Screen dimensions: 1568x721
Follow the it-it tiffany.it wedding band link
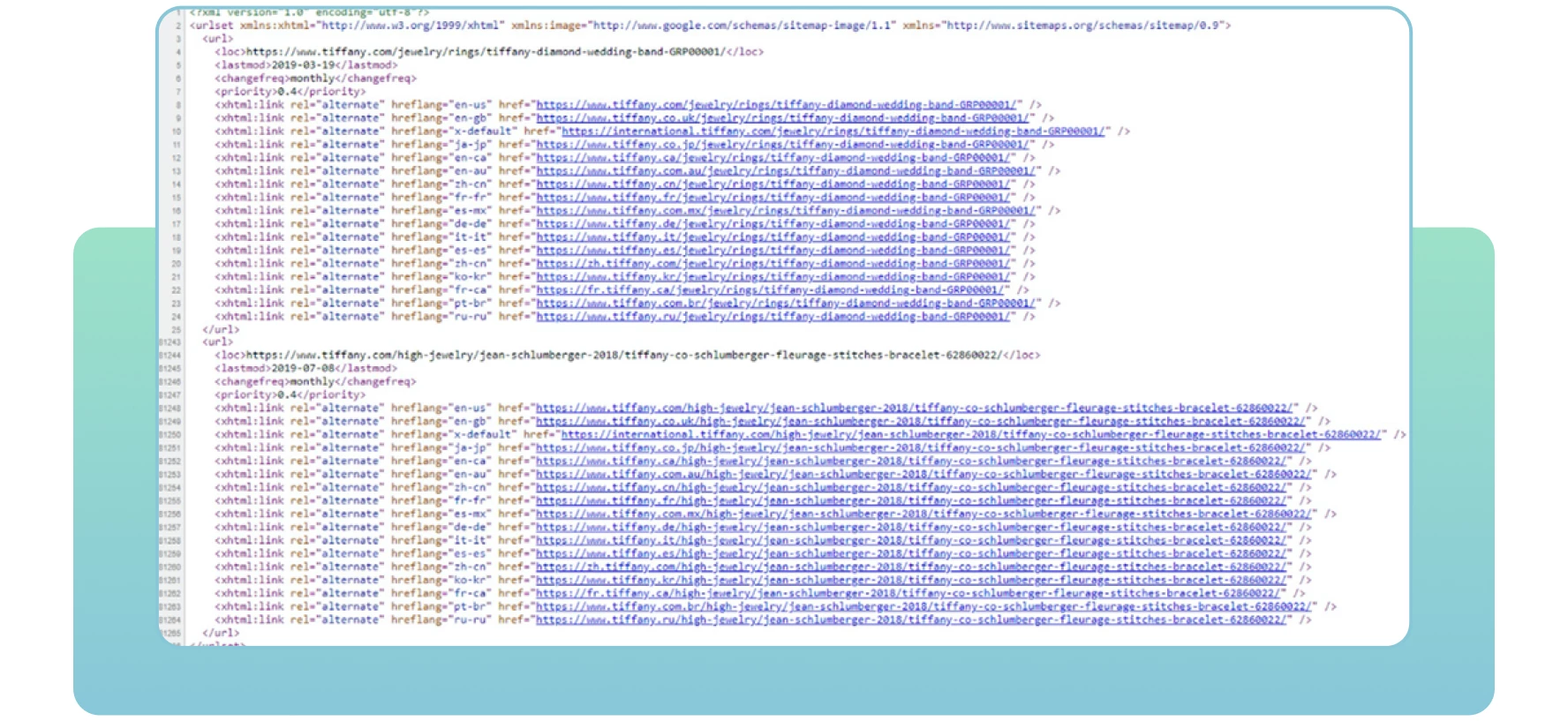point(773,237)
